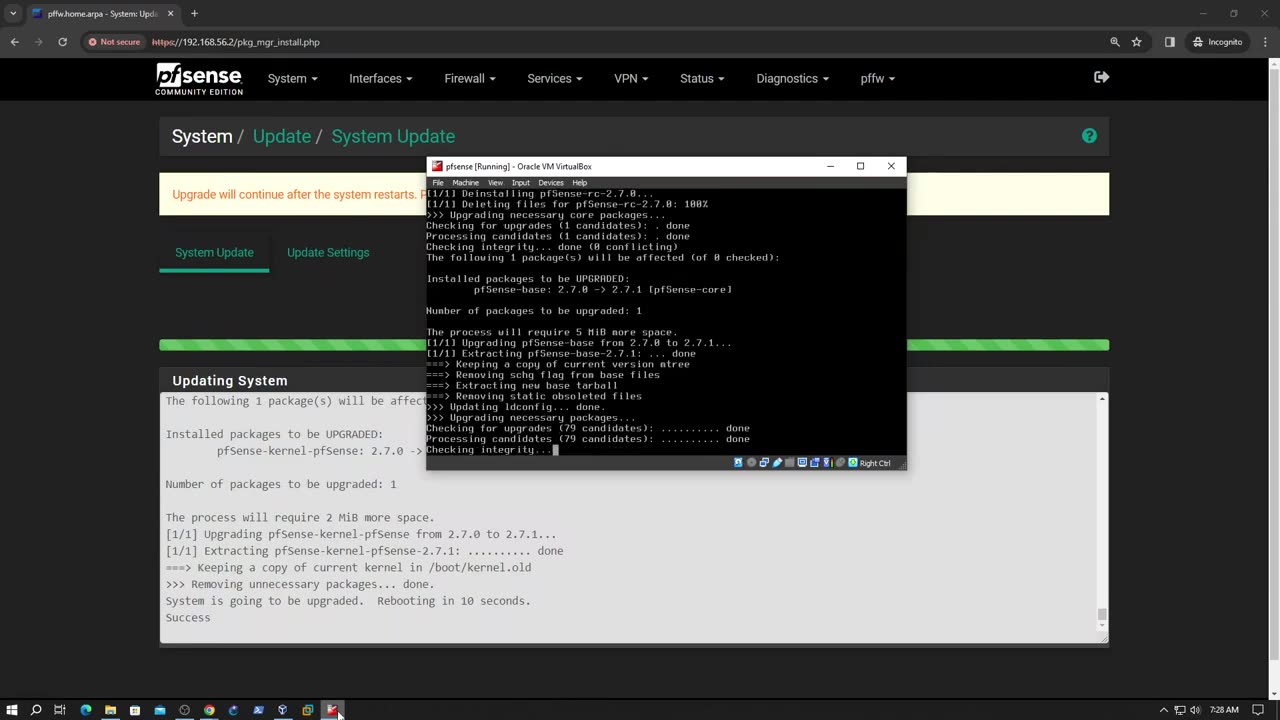
Task: Expand the pfSense System dropdown
Action: (x=292, y=79)
